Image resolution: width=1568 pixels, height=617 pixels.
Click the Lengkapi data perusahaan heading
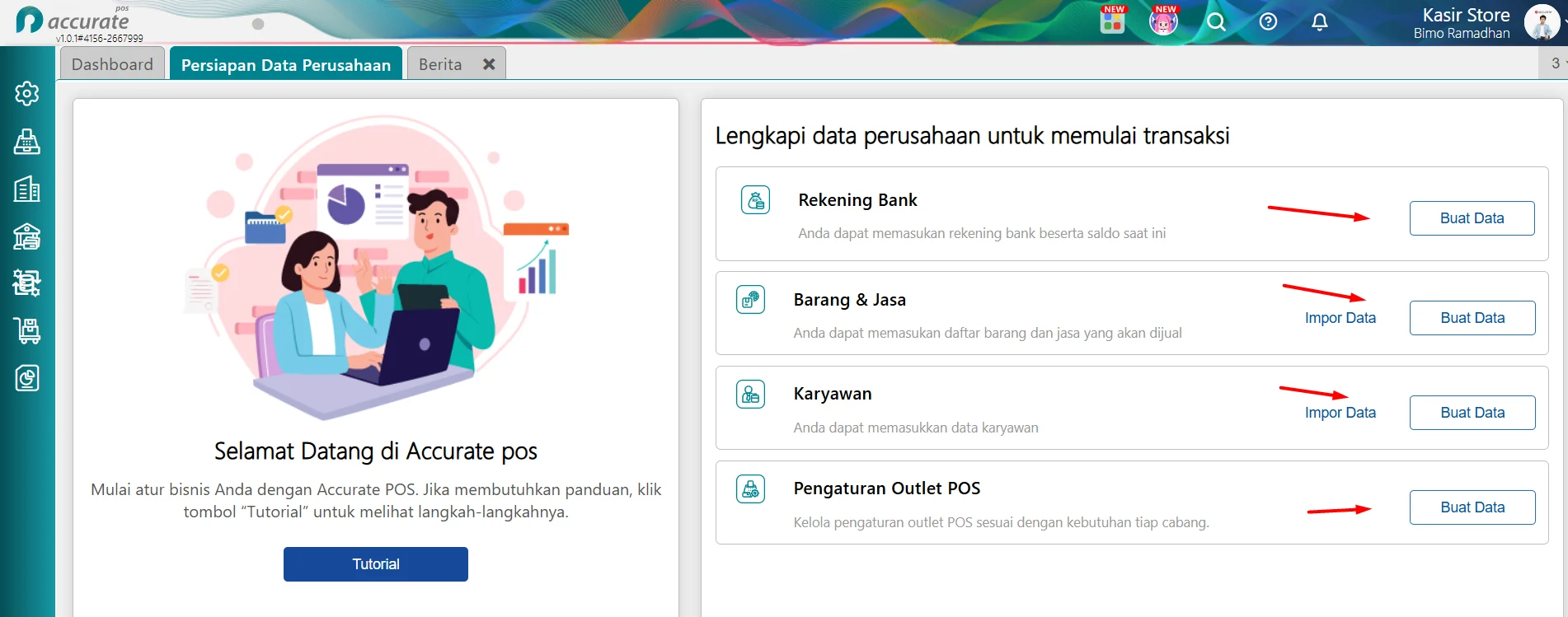pyautogui.click(x=972, y=136)
